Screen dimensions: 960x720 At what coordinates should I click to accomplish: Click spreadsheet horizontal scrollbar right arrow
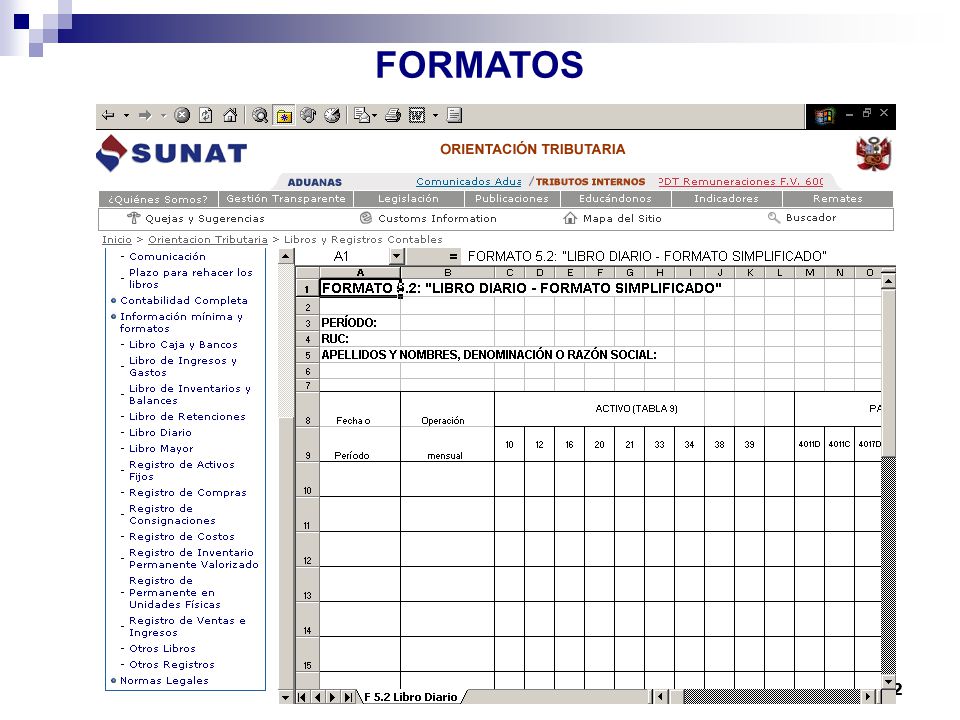[868, 697]
